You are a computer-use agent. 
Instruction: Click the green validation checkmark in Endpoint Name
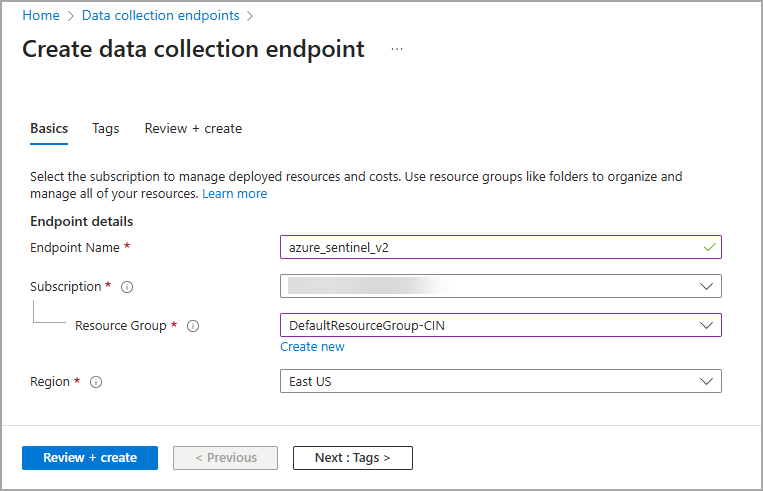click(x=710, y=246)
